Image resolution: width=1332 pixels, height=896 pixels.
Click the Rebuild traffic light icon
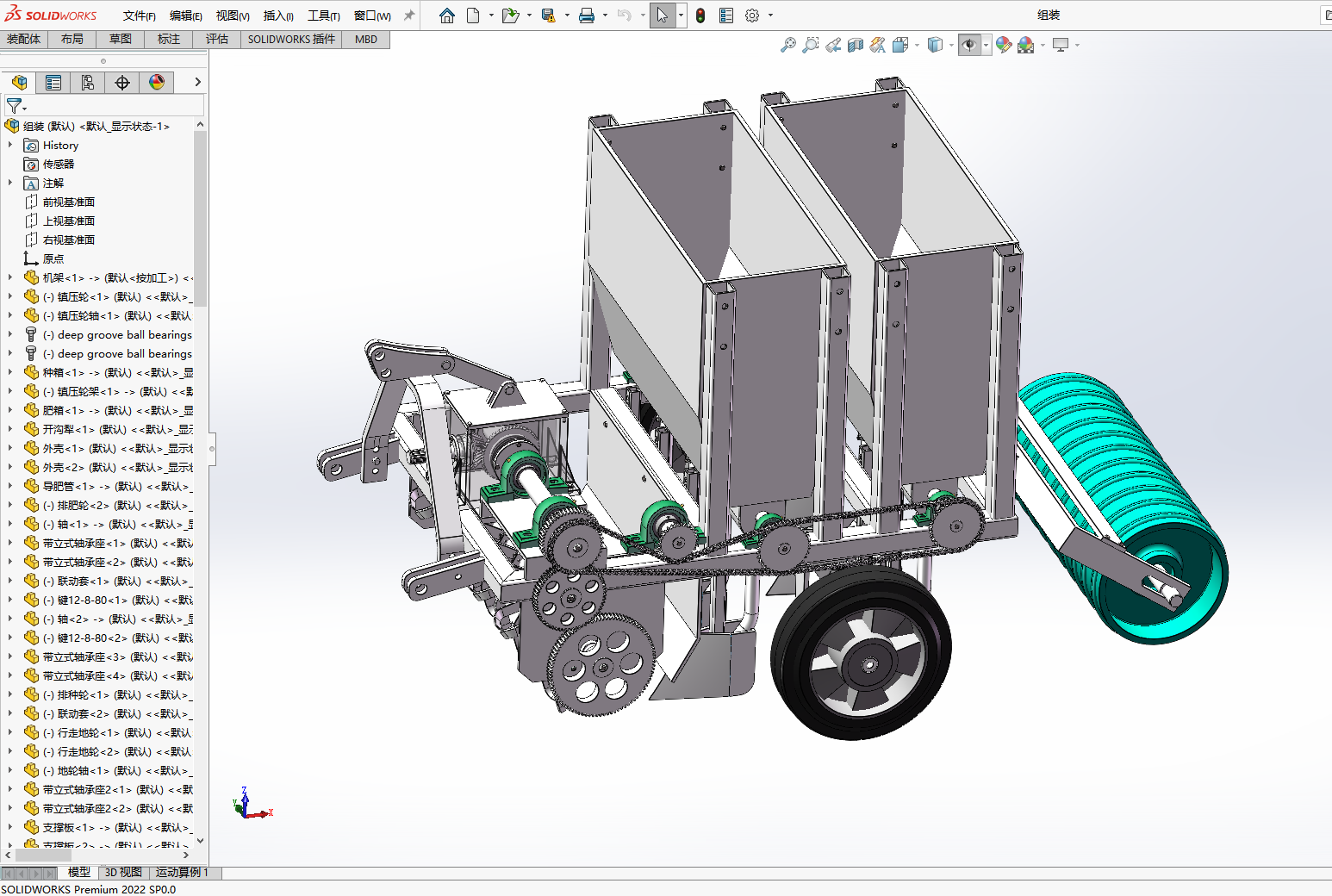[700, 16]
